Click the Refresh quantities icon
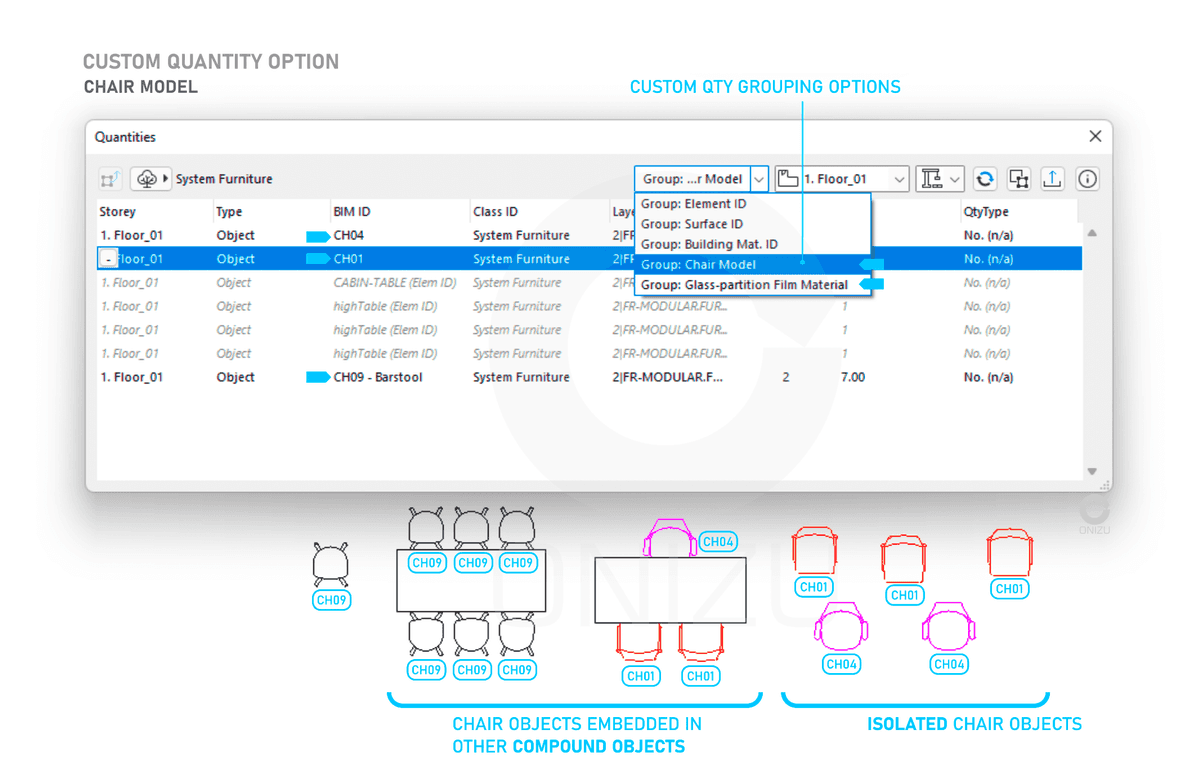1200x779 pixels. click(985, 178)
